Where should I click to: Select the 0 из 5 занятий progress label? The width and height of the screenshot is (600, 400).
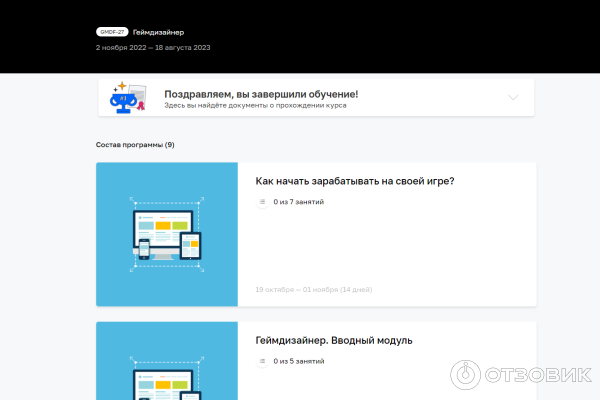pos(298,361)
